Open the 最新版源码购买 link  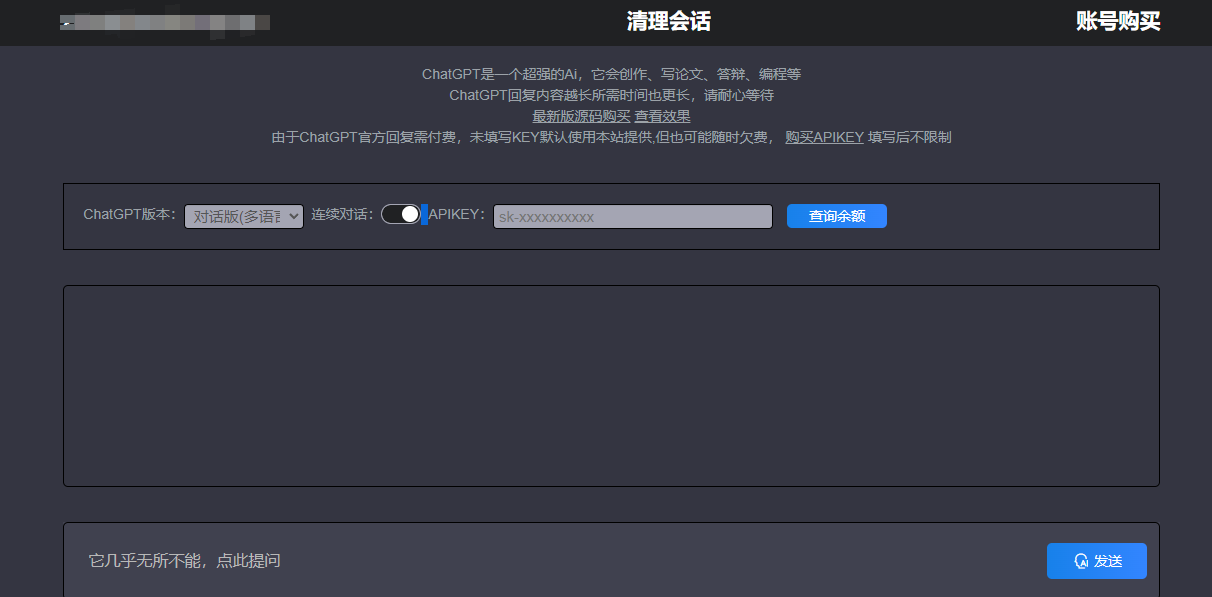click(581, 116)
